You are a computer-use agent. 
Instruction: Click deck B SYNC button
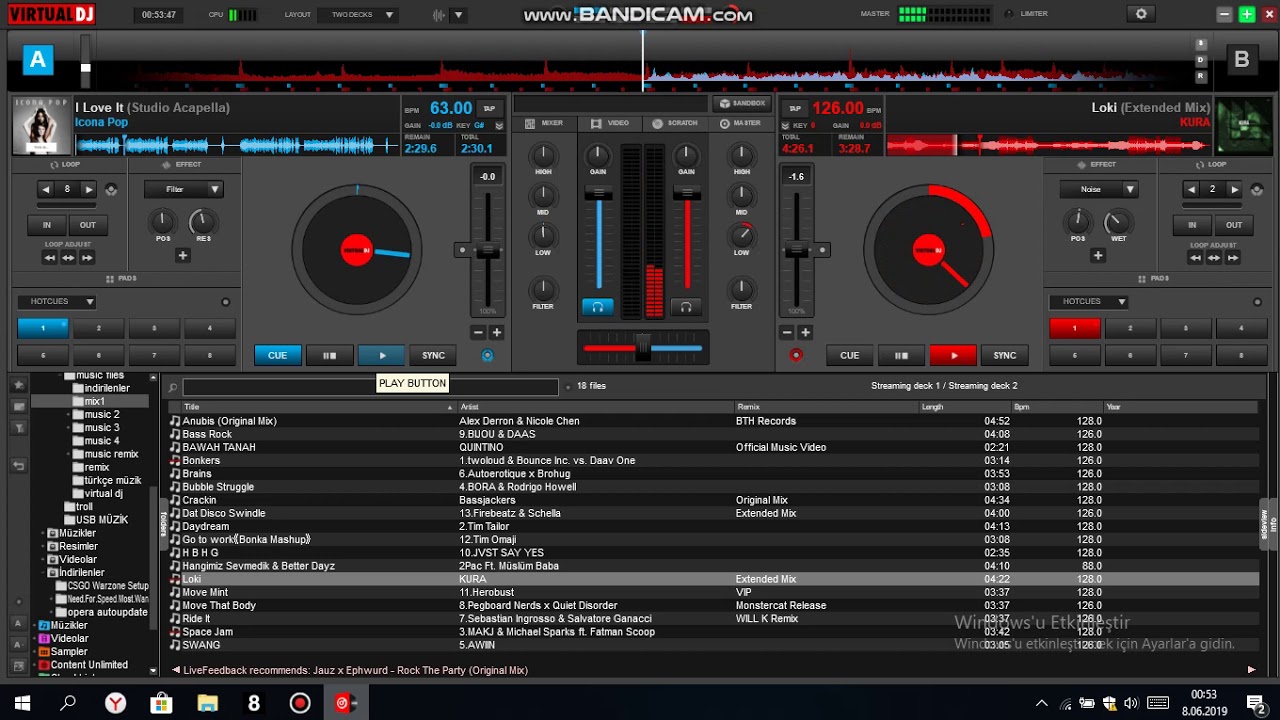point(1005,355)
